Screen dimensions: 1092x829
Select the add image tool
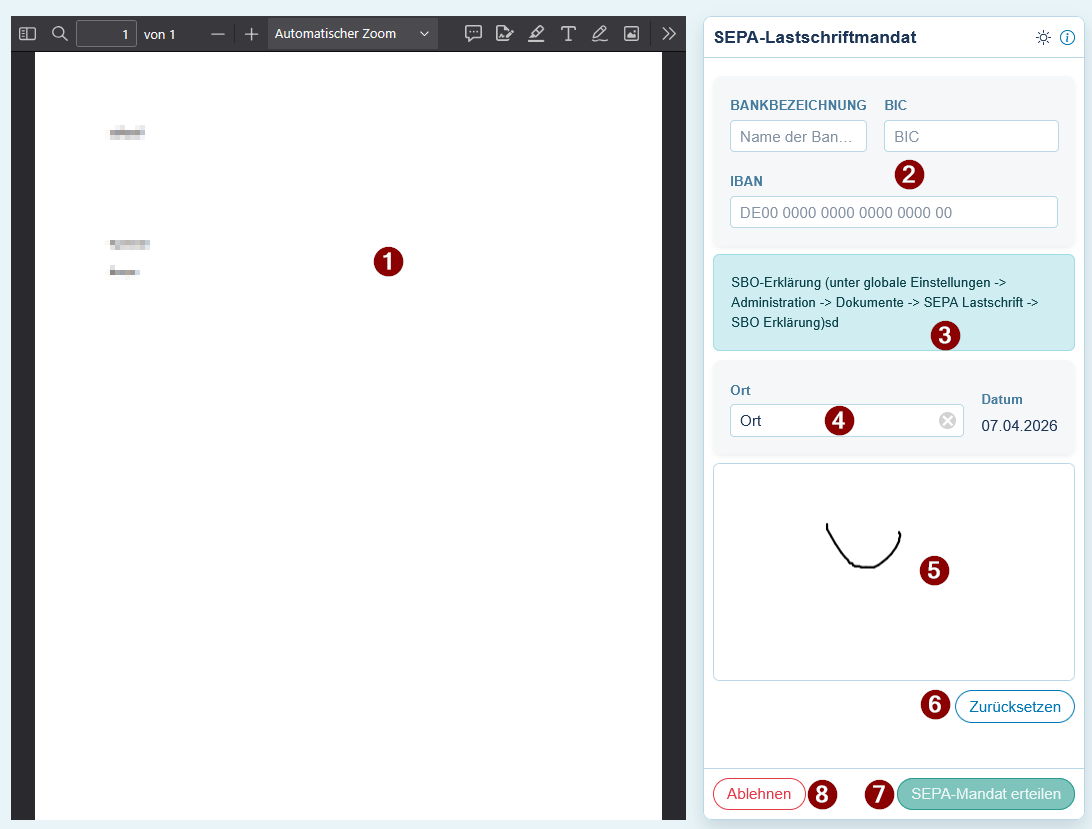pyautogui.click(x=631, y=33)
